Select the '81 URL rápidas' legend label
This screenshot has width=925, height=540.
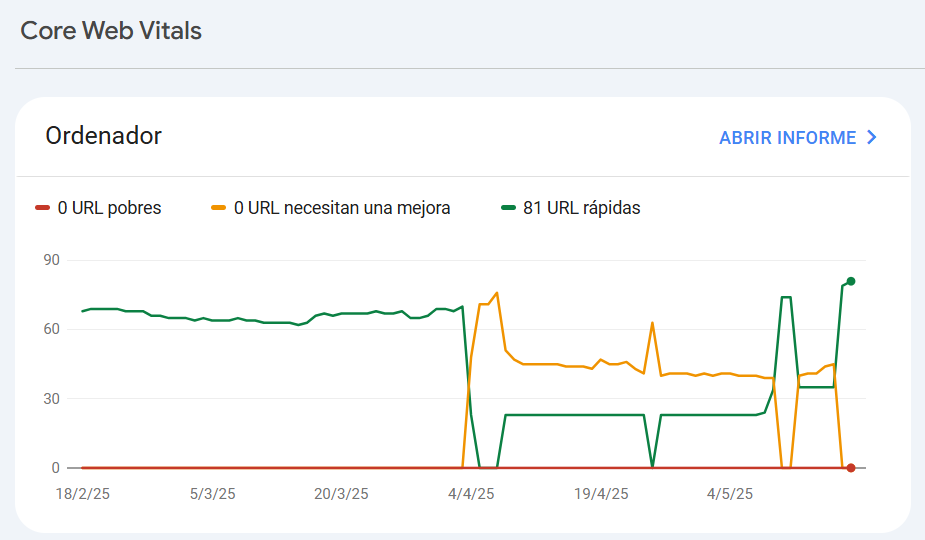(581, 208)
